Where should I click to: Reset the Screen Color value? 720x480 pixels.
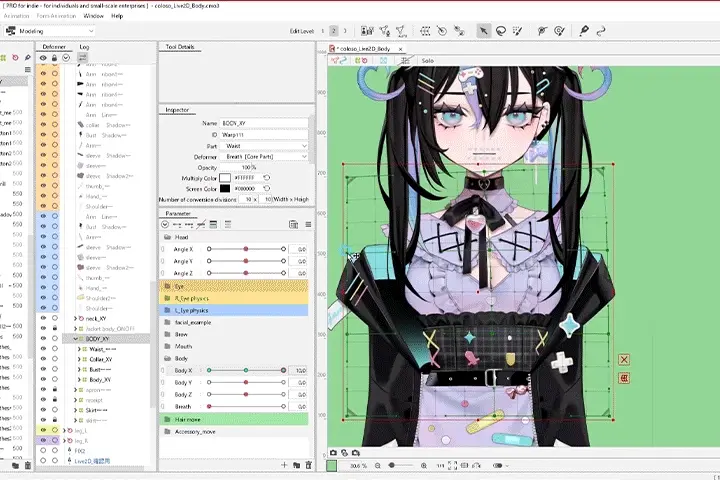266,188
